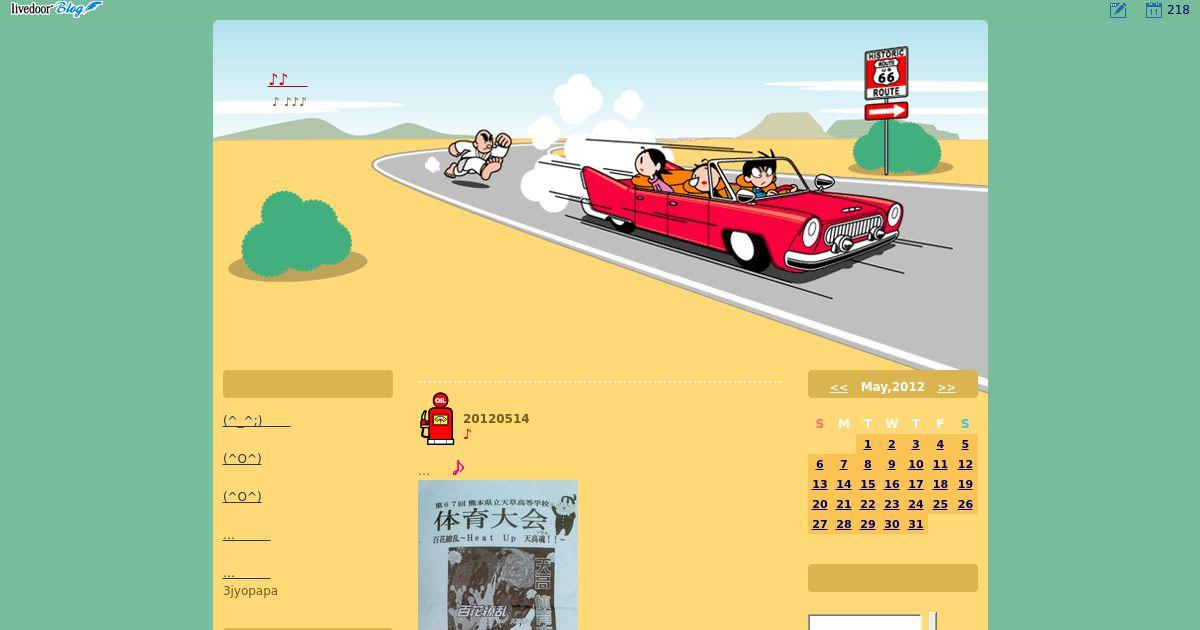
Task: Open the livedoor Blog logo link
Action: (x=56, y=9)
